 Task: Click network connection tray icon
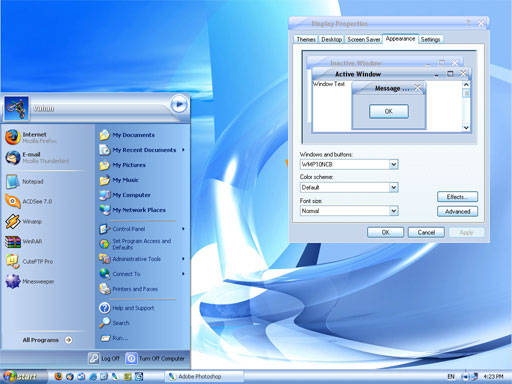click(474, 377)
